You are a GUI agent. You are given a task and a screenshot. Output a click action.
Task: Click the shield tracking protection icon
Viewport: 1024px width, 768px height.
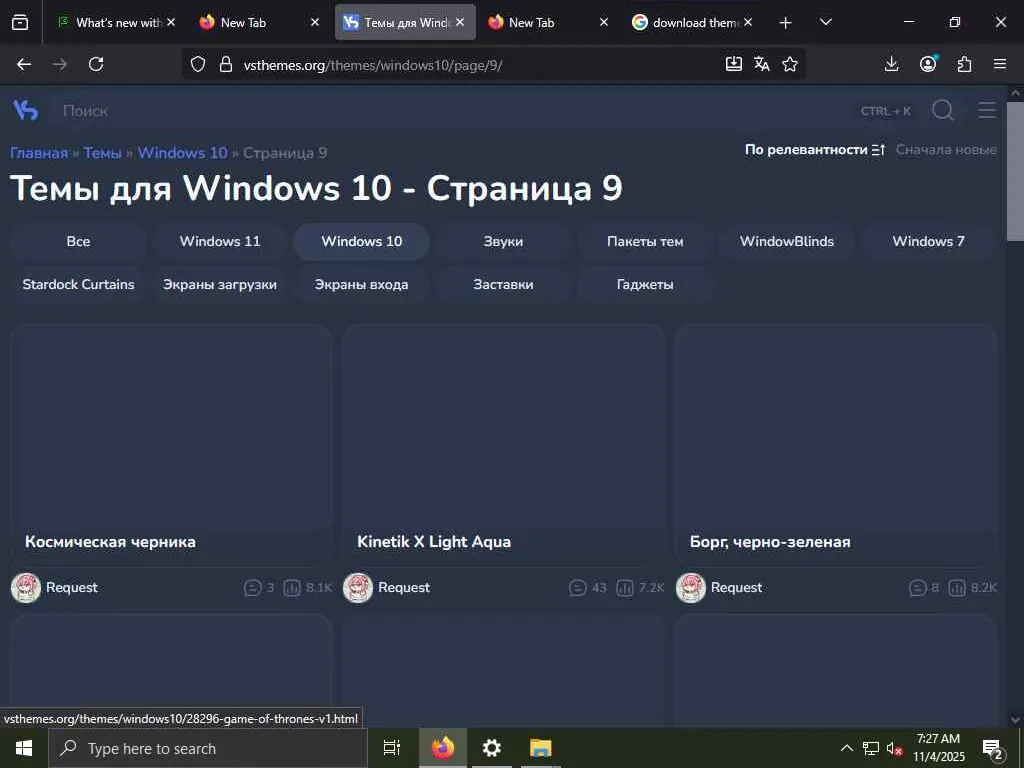point(198,64)
